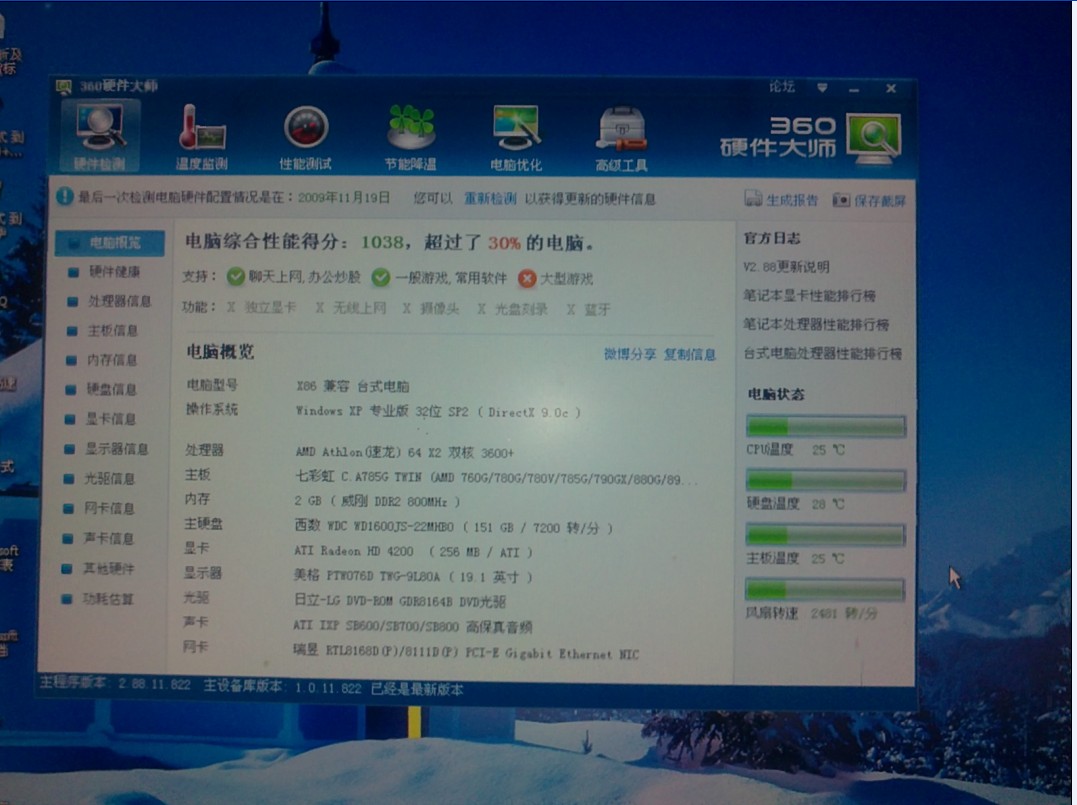Open the 高级工具 advanced tools
Screen dimensions: 1077x805
621,139
